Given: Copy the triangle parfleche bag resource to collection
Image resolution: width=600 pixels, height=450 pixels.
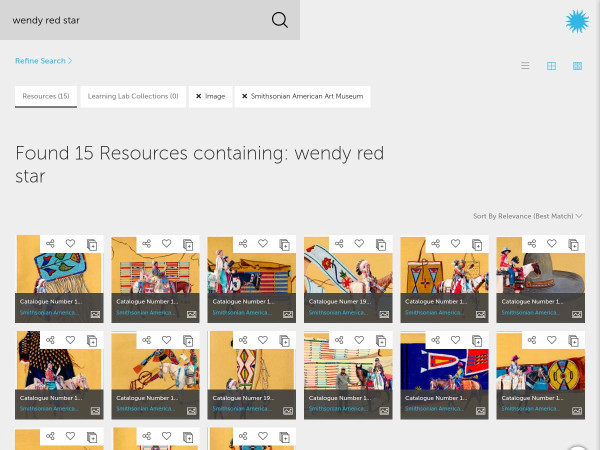Looking at the screenshot, I should 477,244.
